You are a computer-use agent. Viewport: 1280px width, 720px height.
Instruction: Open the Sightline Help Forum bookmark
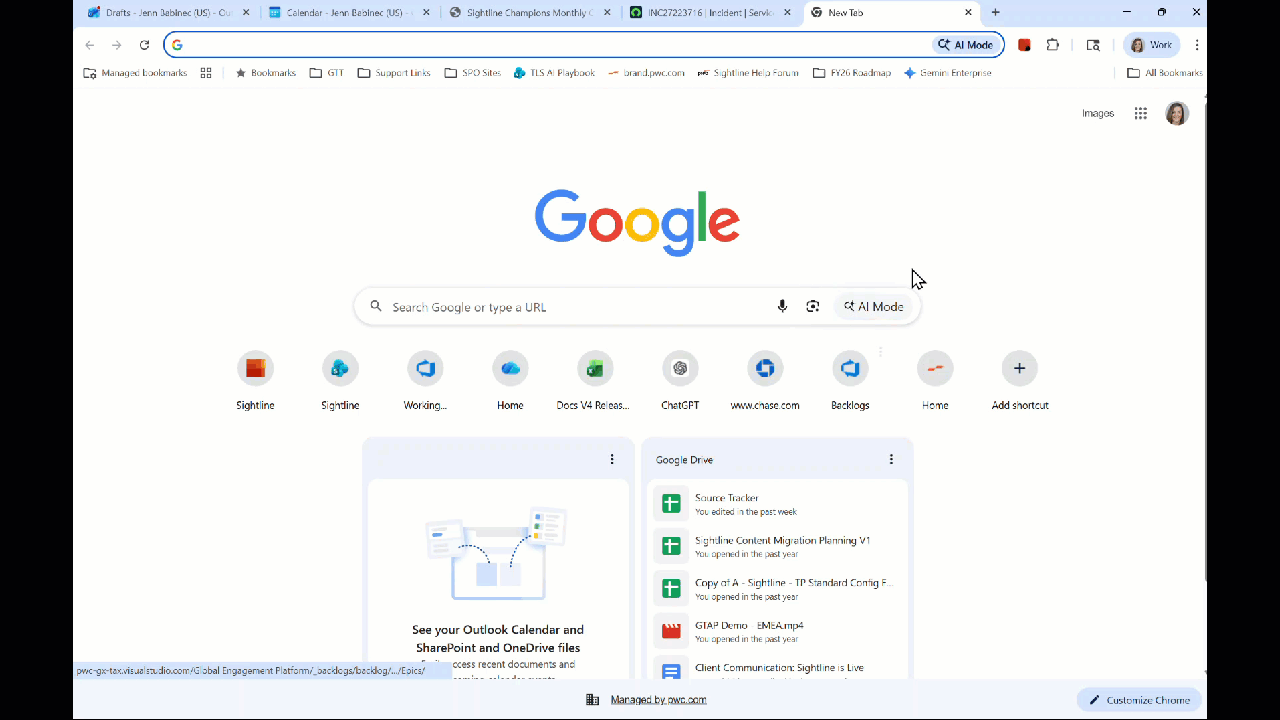tap(748, 73)
